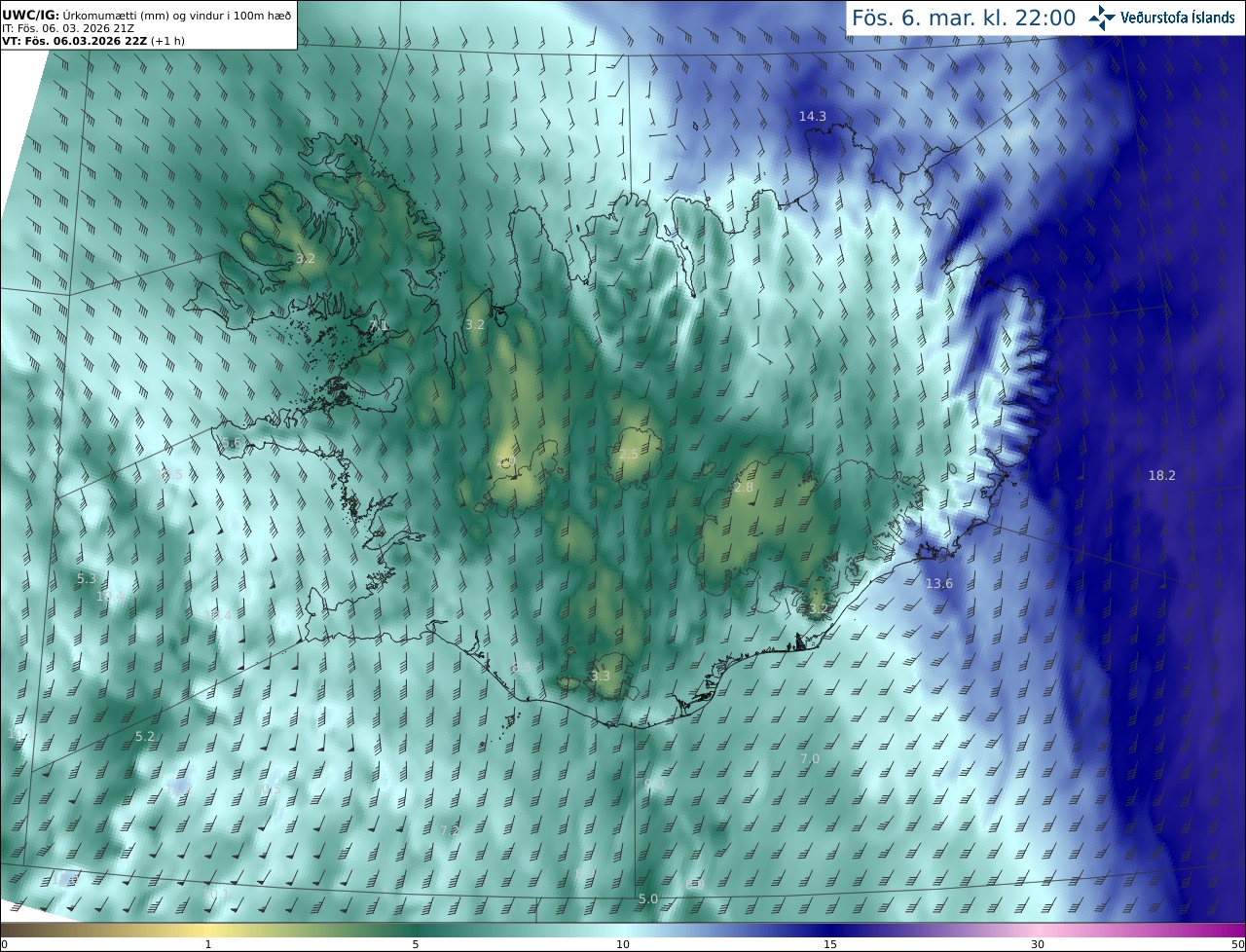
Task: Click the 13.6 value label on the map
Action: [939, 583]
